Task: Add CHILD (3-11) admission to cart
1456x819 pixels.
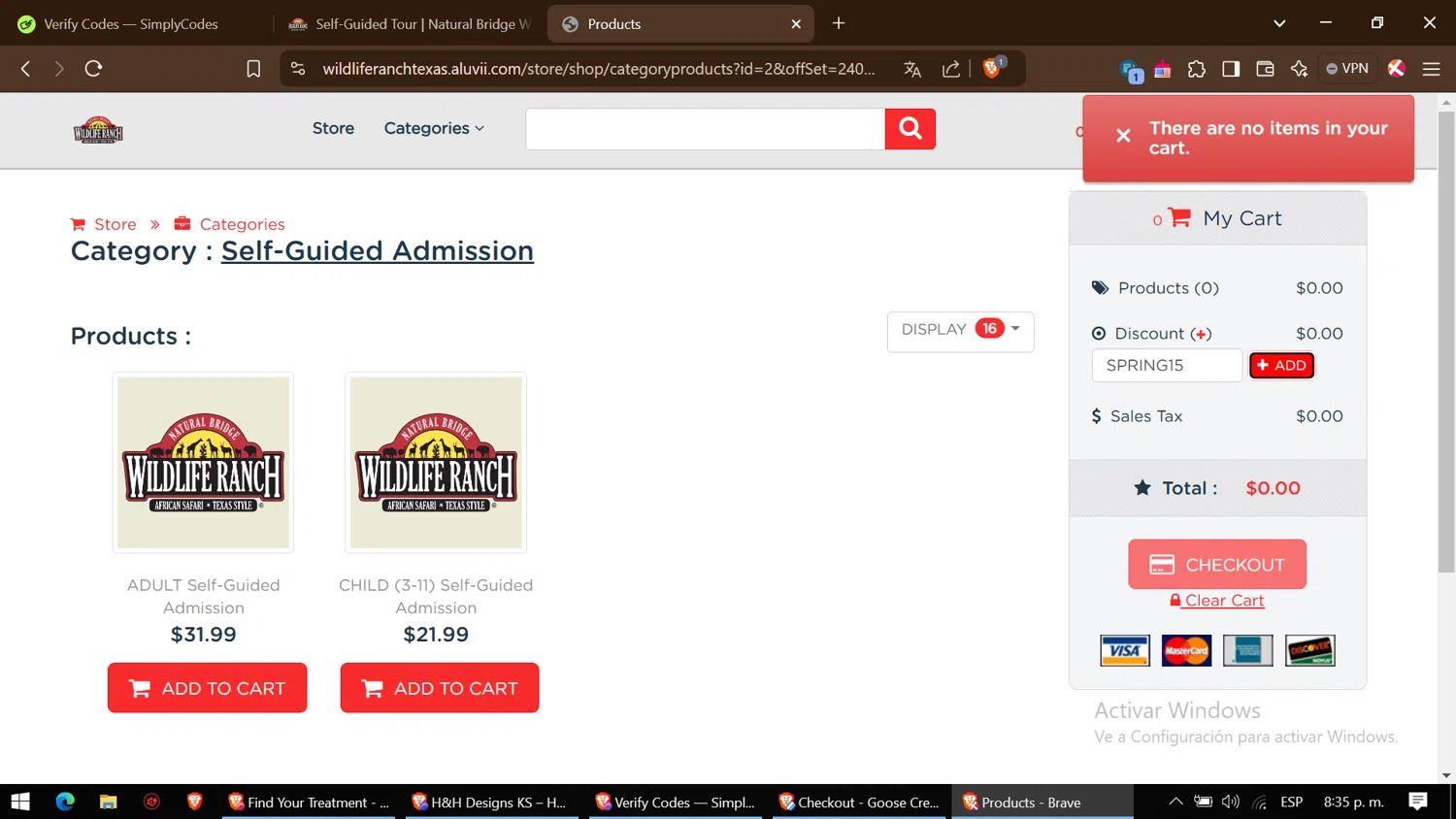Action: [x=440, y=688]
